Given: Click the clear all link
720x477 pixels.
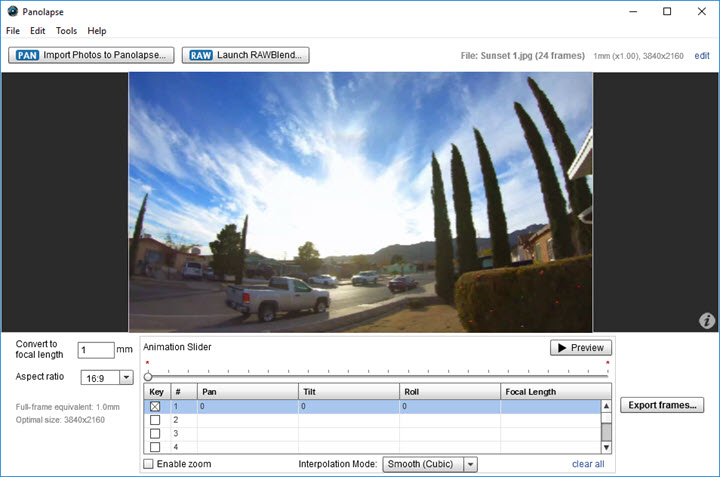Looking at the screenshot, I should click(588, 464).
